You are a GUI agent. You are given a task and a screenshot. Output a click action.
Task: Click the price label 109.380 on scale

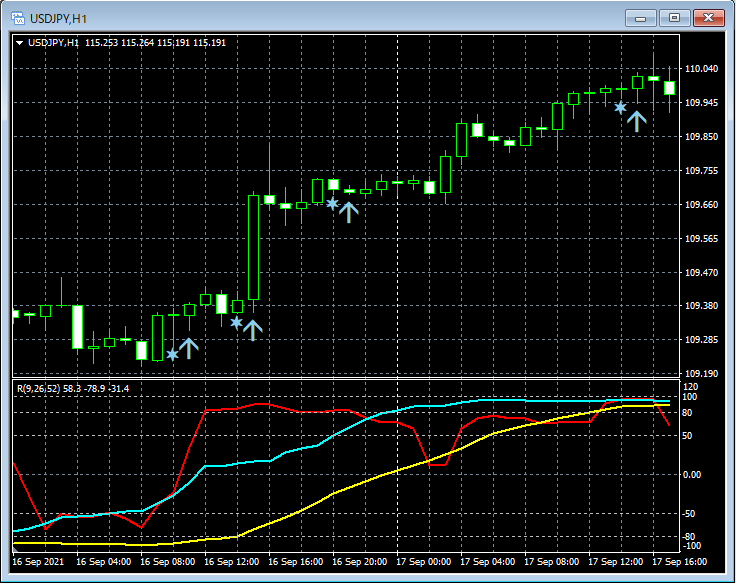coord(701,306)
